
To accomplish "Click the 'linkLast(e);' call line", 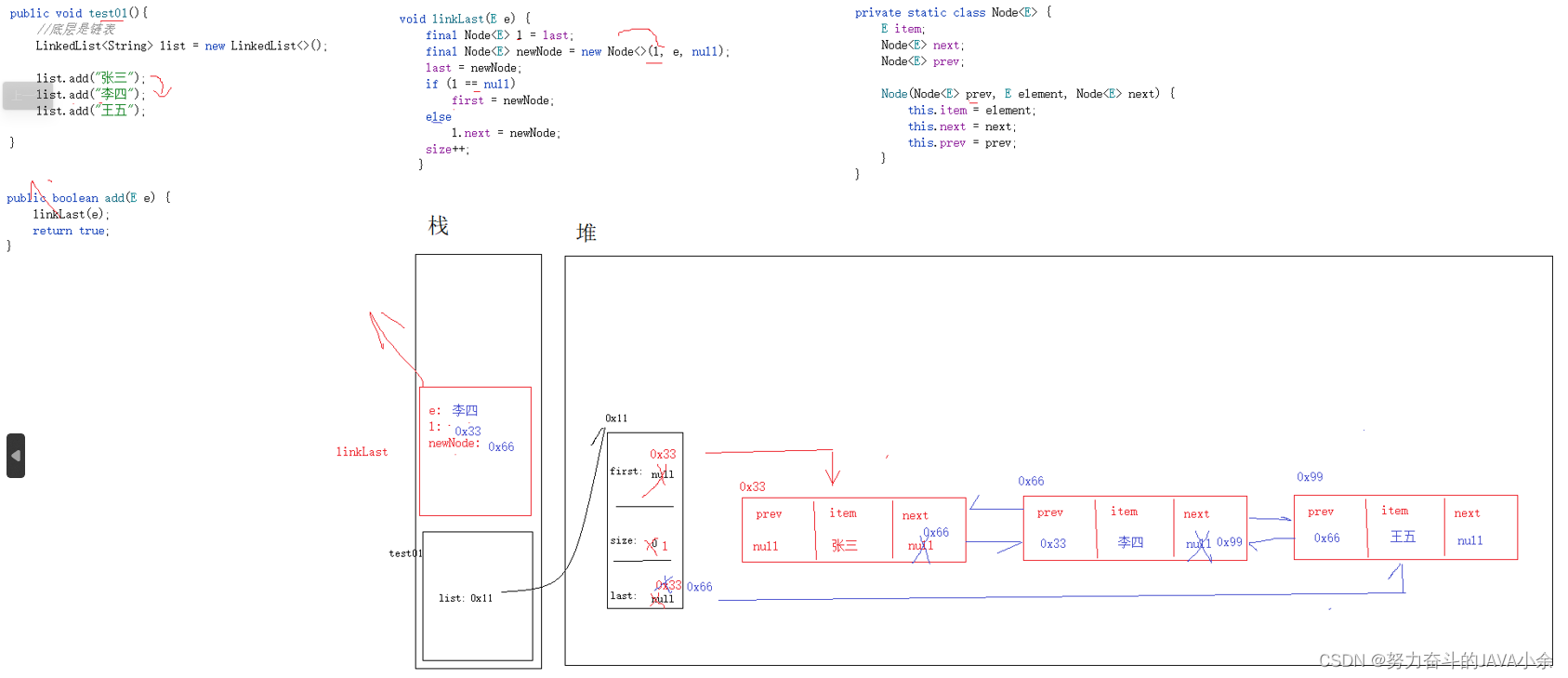I will click(71, 215).
